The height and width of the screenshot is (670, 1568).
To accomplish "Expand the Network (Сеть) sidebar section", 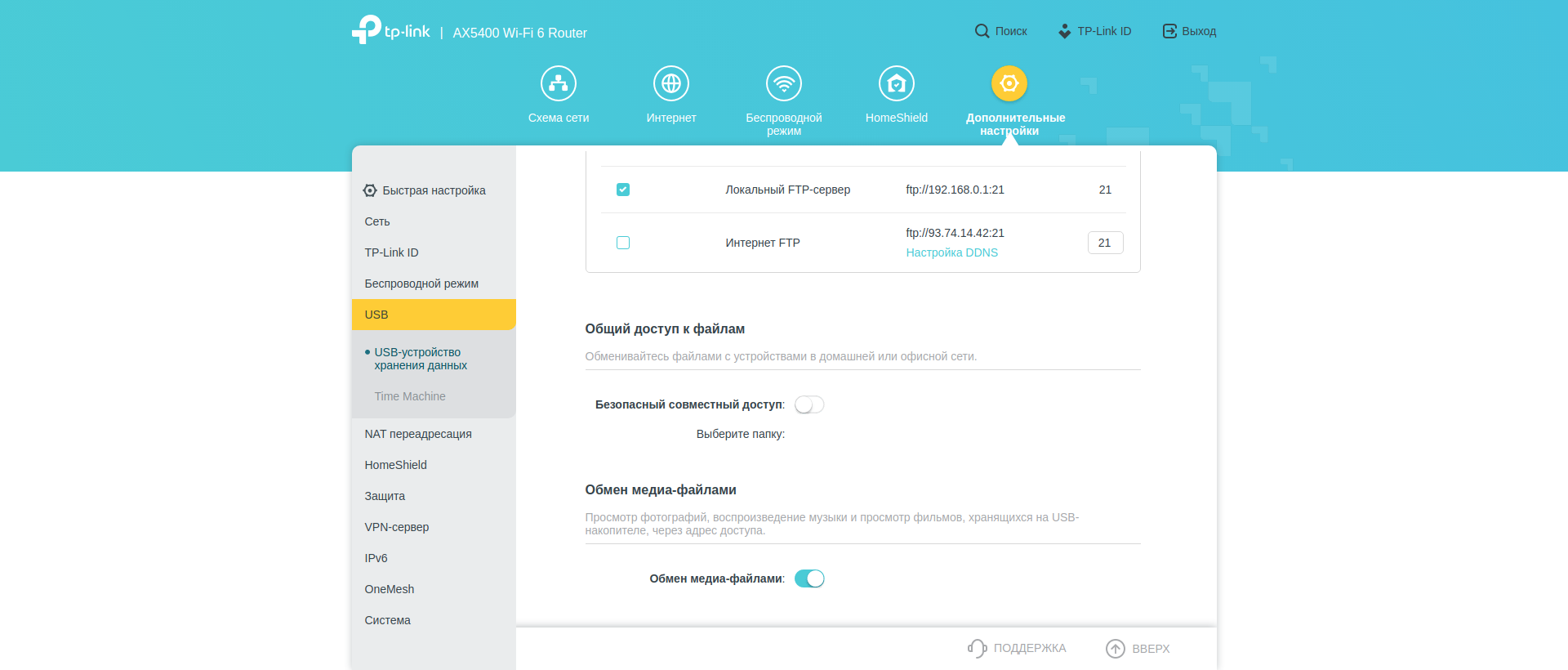I will [x=377, y=221].
